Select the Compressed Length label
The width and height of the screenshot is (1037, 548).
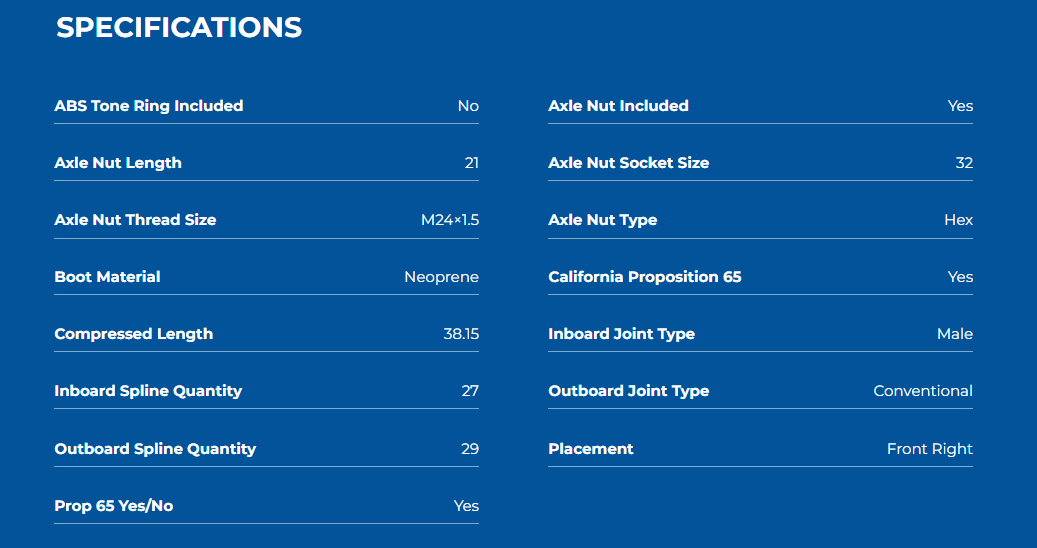click(134, 334)
